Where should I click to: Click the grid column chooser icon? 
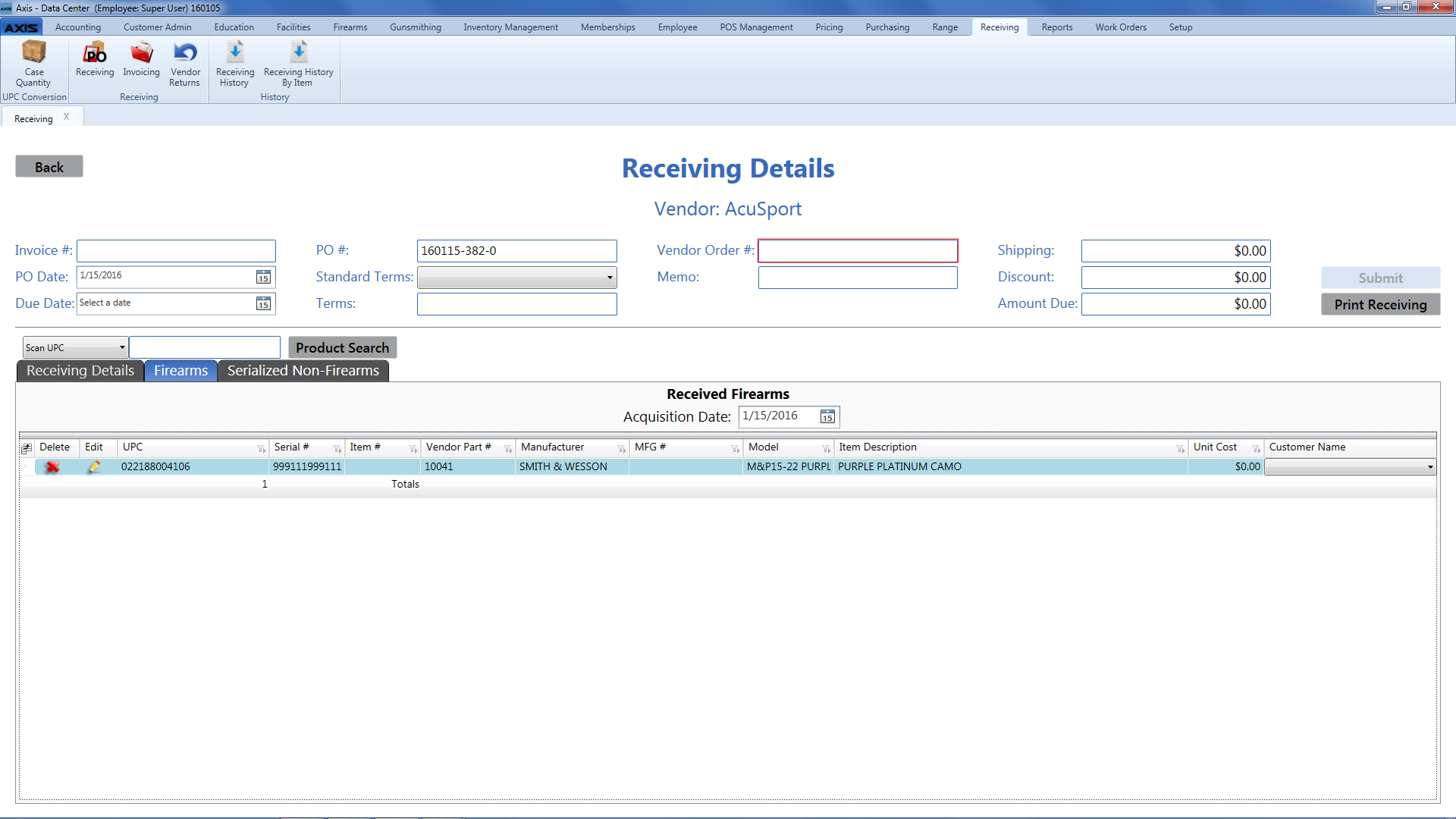click(x=27, y=447)
